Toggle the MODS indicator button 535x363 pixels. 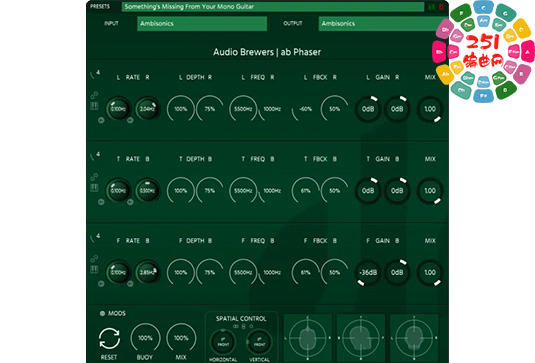point(102,313)
